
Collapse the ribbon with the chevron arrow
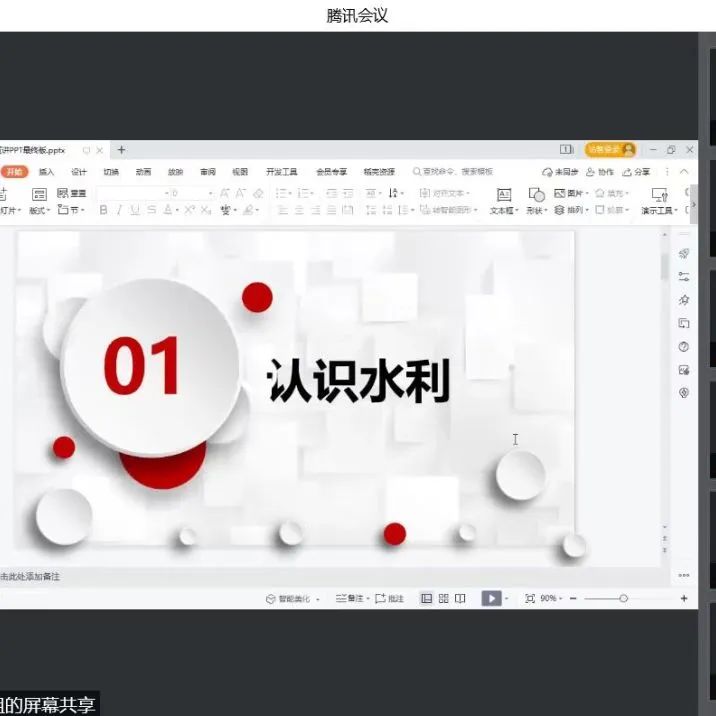coord(684,172)
